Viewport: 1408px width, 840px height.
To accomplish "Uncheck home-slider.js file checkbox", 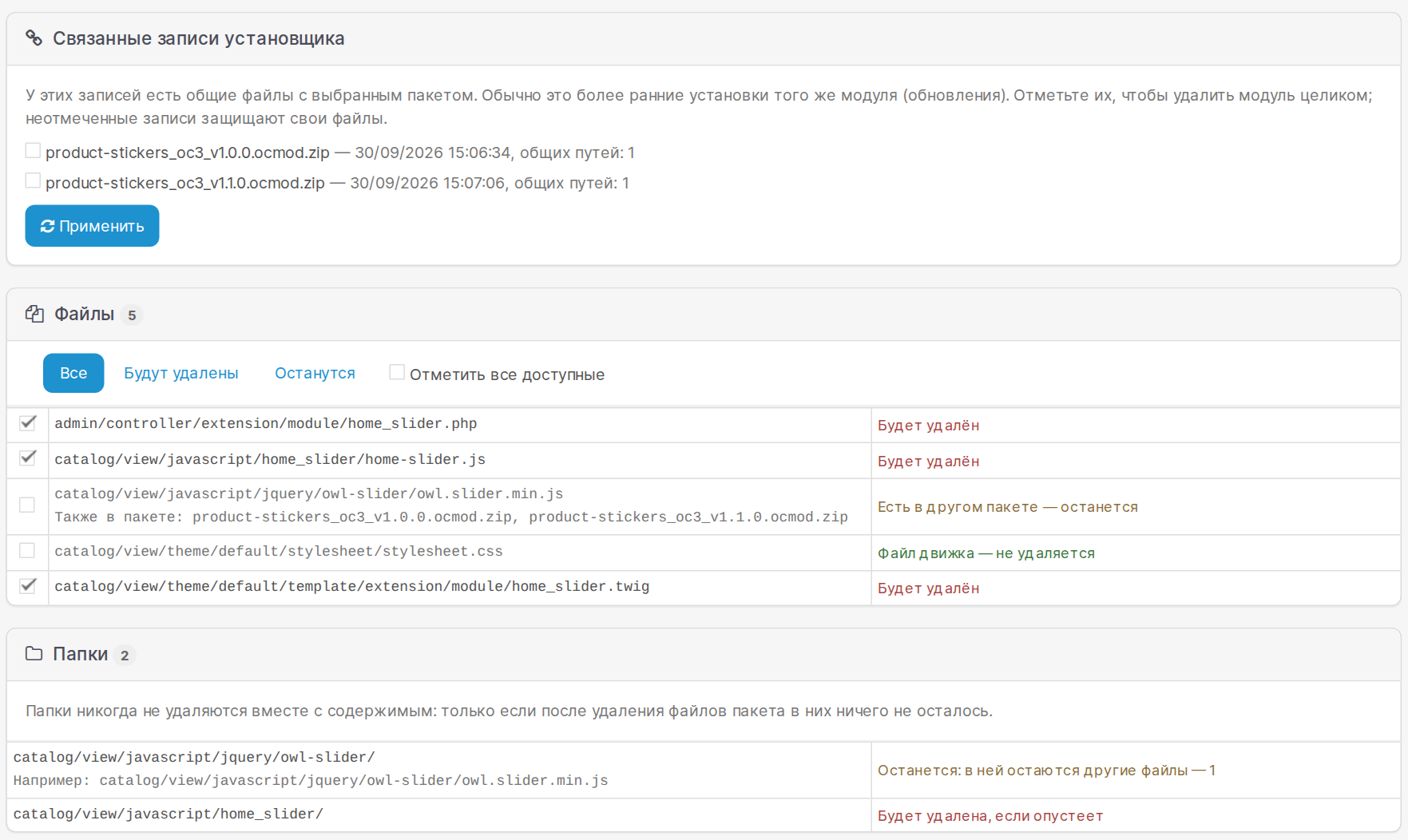I will click(28, 458).
